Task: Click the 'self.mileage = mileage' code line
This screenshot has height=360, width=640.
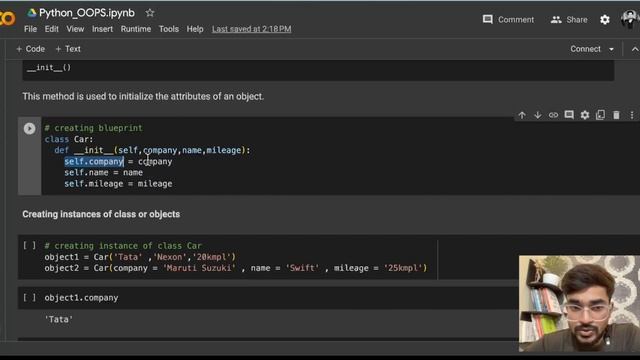Action: pyautogui.click(x=118, y=184)
